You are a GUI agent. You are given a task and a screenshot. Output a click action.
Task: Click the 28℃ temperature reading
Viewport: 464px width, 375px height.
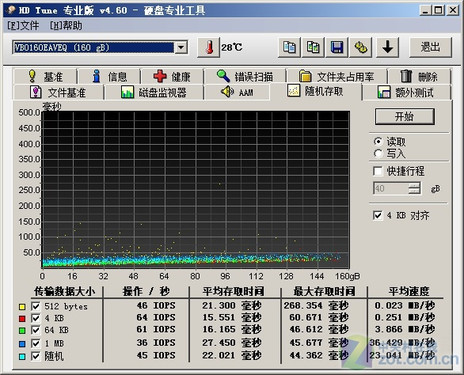(232, 47)
